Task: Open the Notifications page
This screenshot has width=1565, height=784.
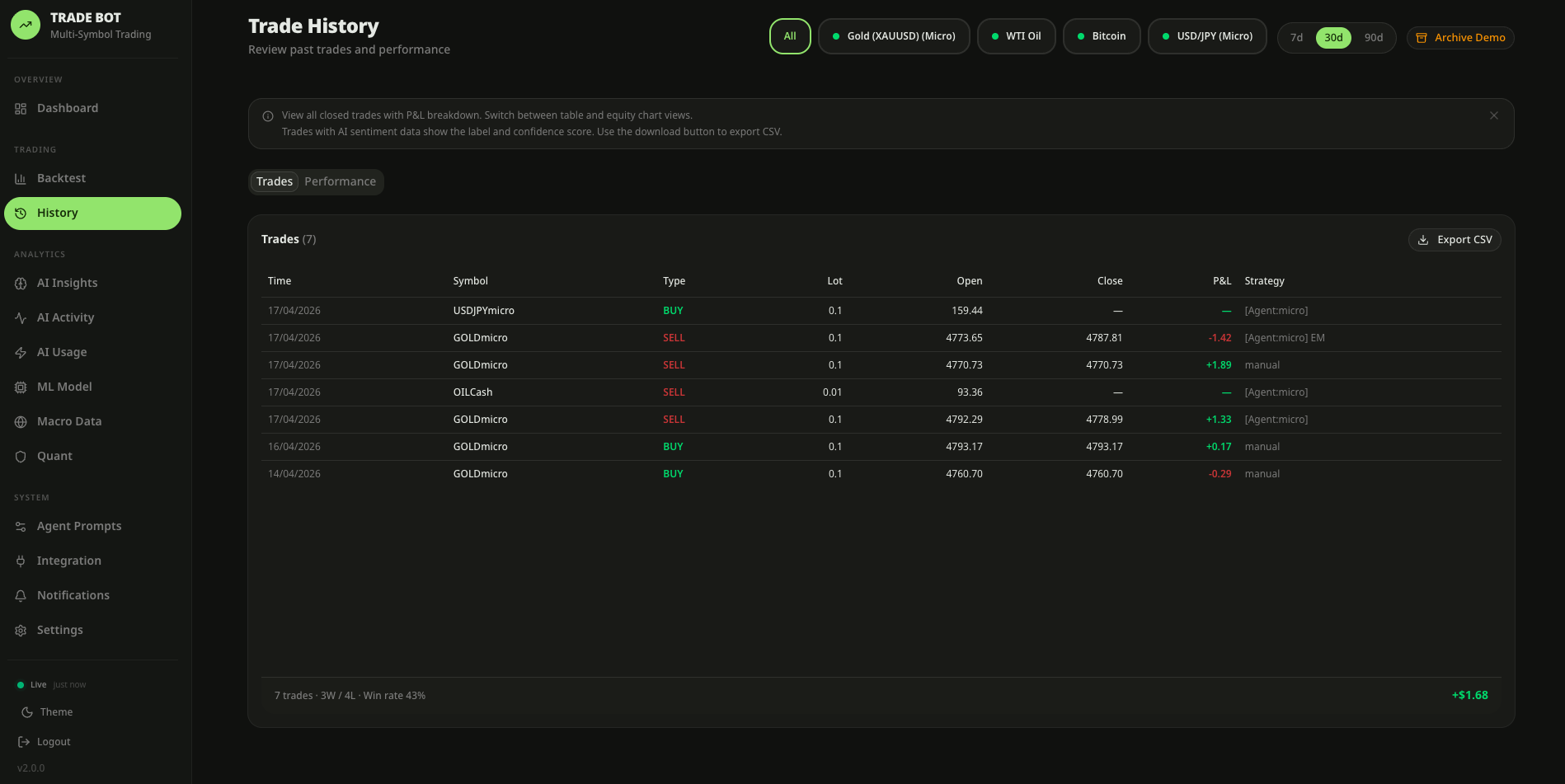Action: click(x=92, y=595)
